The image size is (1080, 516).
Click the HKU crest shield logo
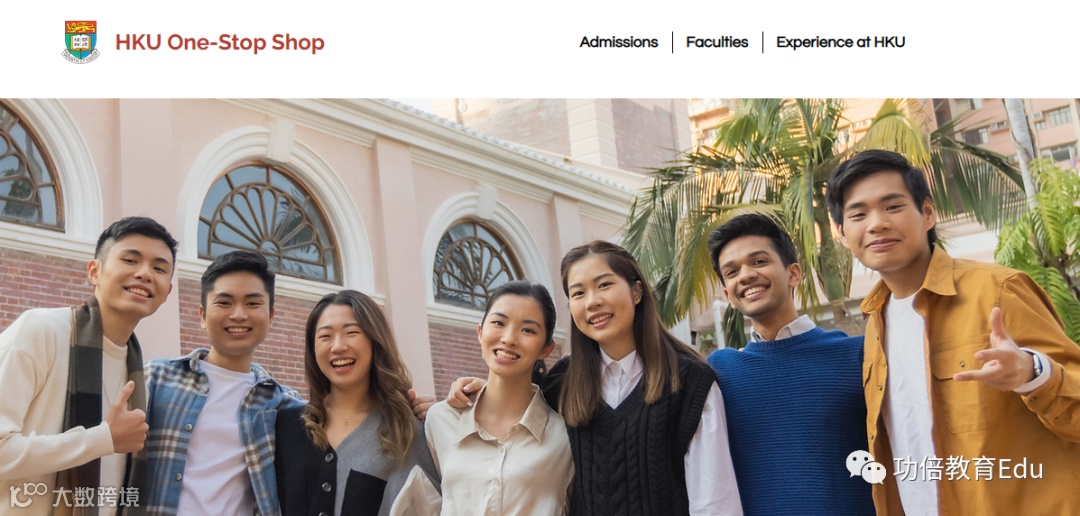(x=81, y=42)
